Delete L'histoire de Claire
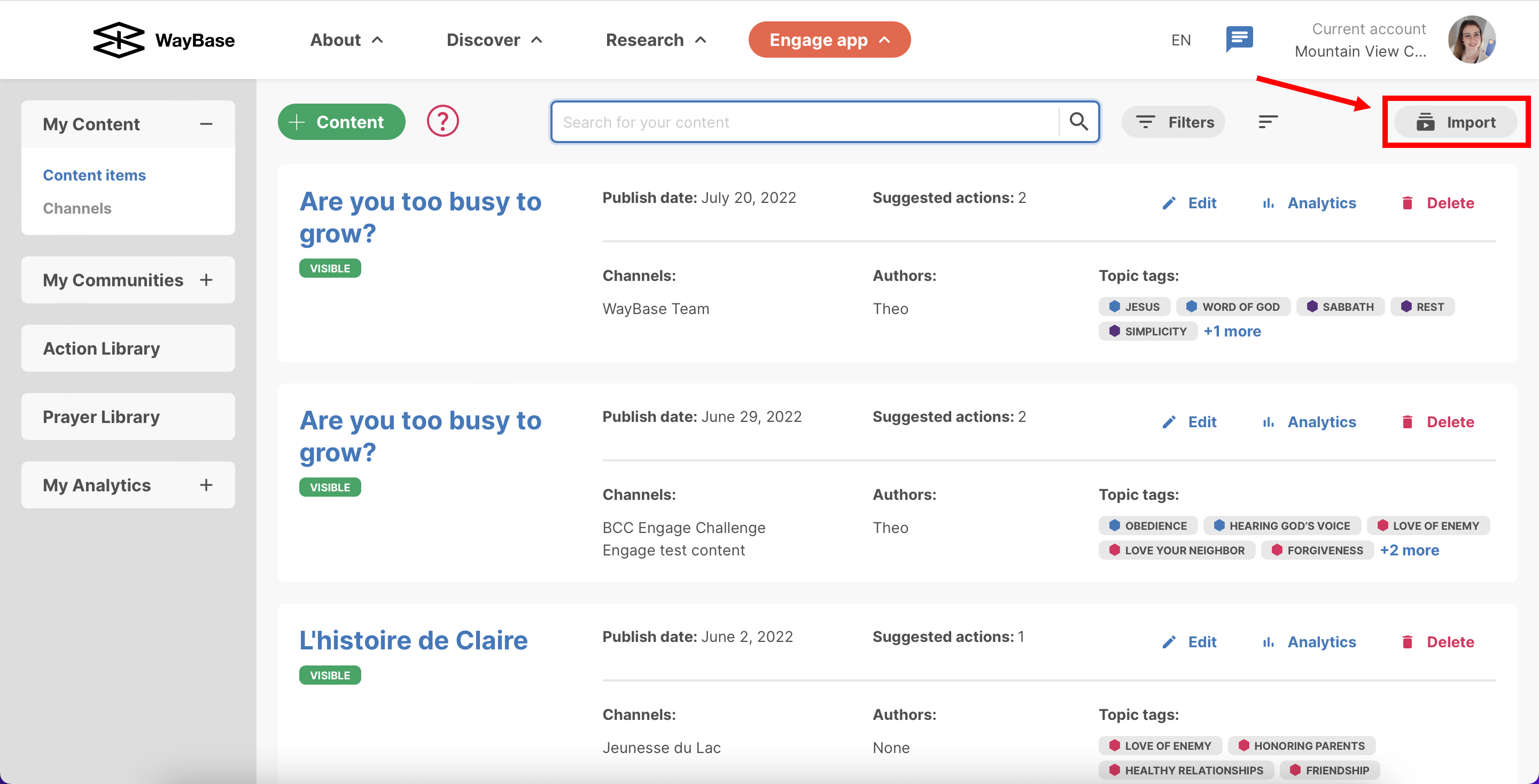This screenshot has height=784, width=1539. click(x=1437, y=642)
